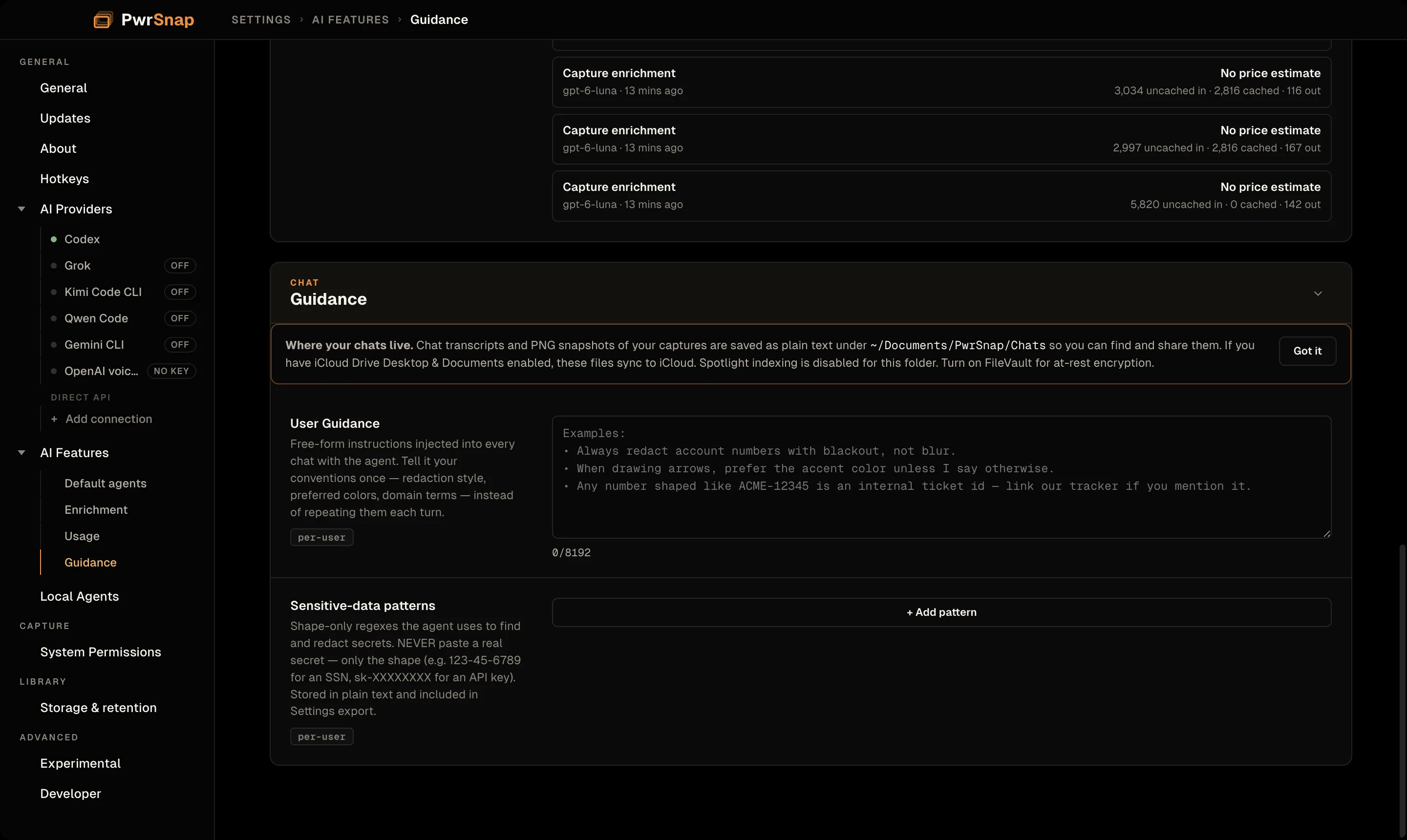This screenshot has width=1407, height=840.
Task: Open the Updates settings page
Action: click(x=65, y=118)
